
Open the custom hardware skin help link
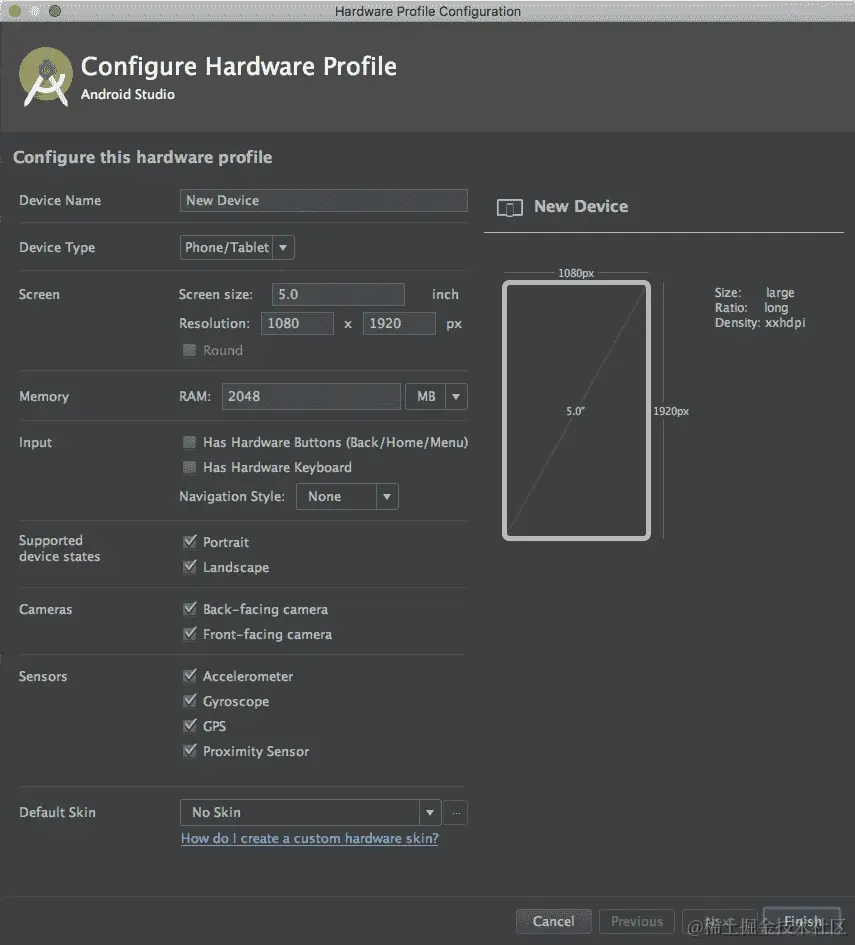[x=310, y=838]
